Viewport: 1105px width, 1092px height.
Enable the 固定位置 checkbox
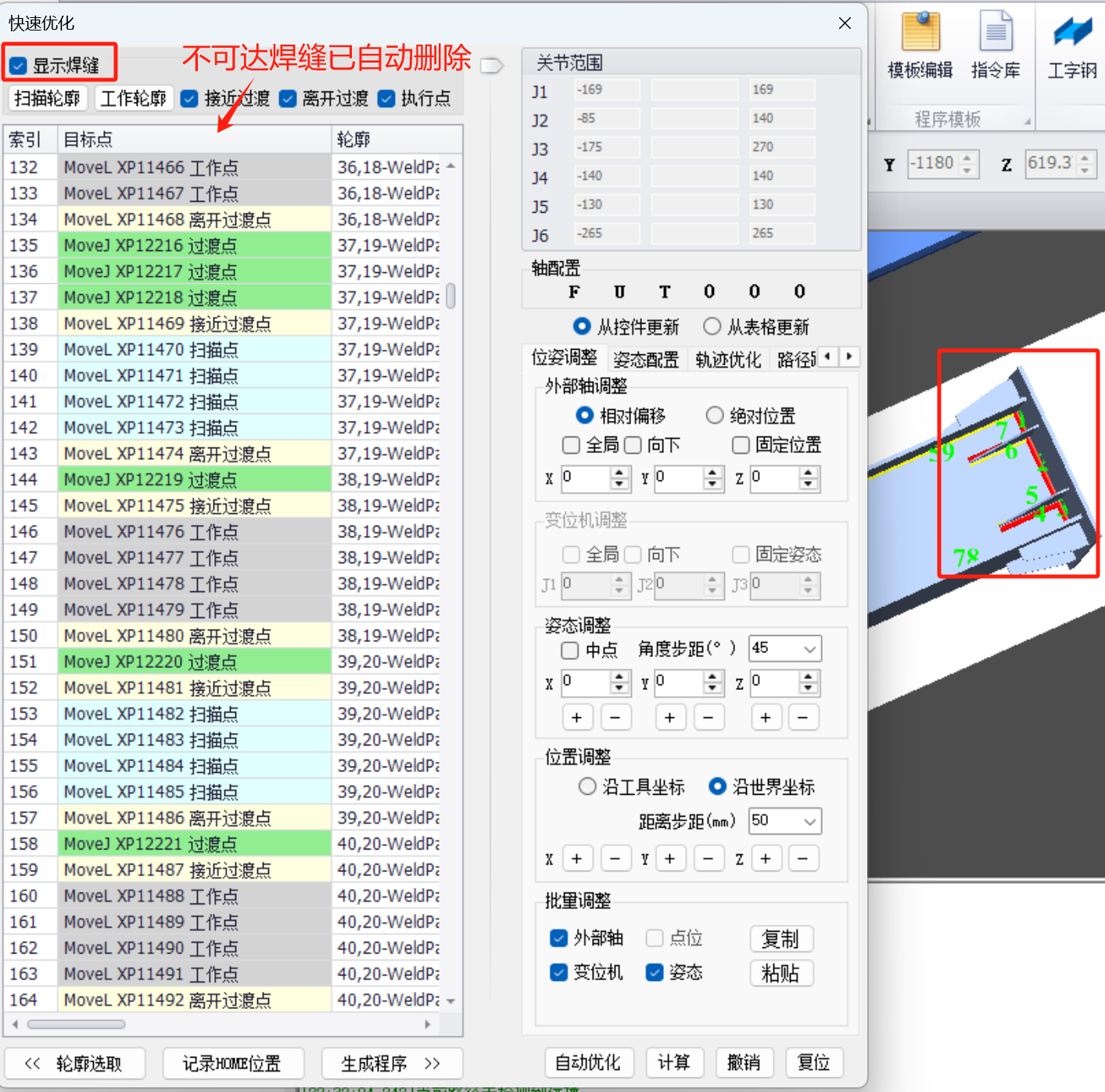pyautogui.click(x=741, y=445)
